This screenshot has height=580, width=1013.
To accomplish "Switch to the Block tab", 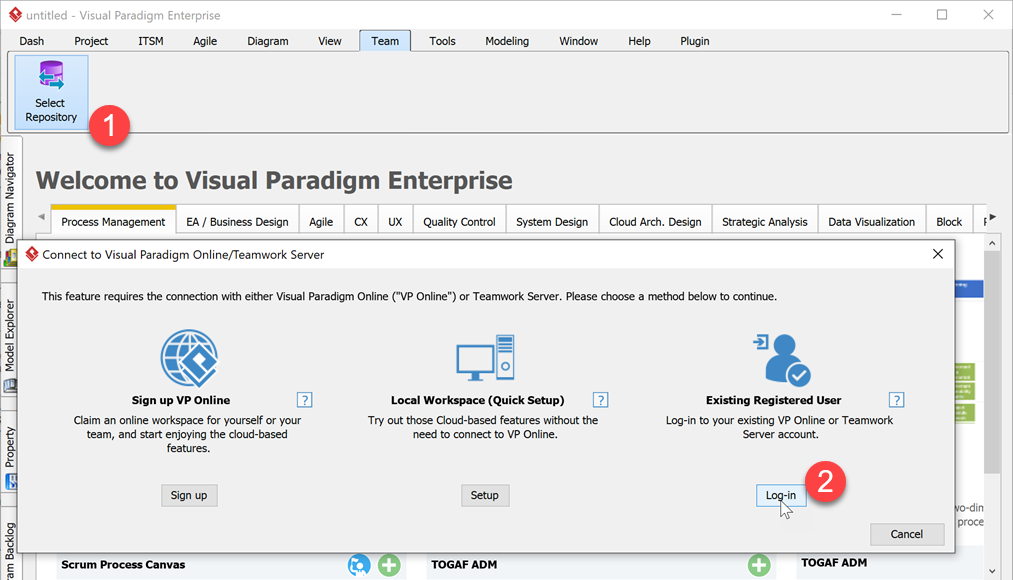I will click(x=949, y=222).
